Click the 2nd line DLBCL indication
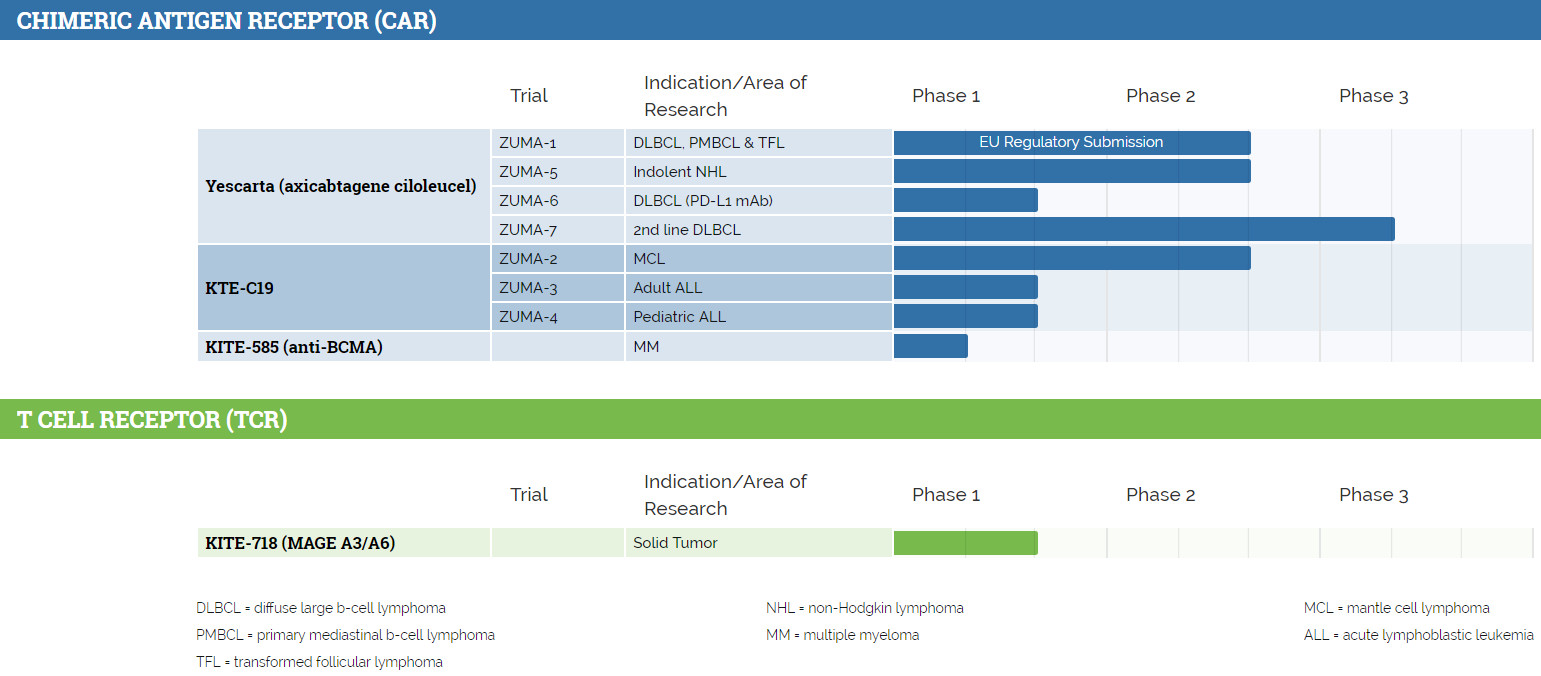Viewport: 1541px width, 676px height. 759,230
